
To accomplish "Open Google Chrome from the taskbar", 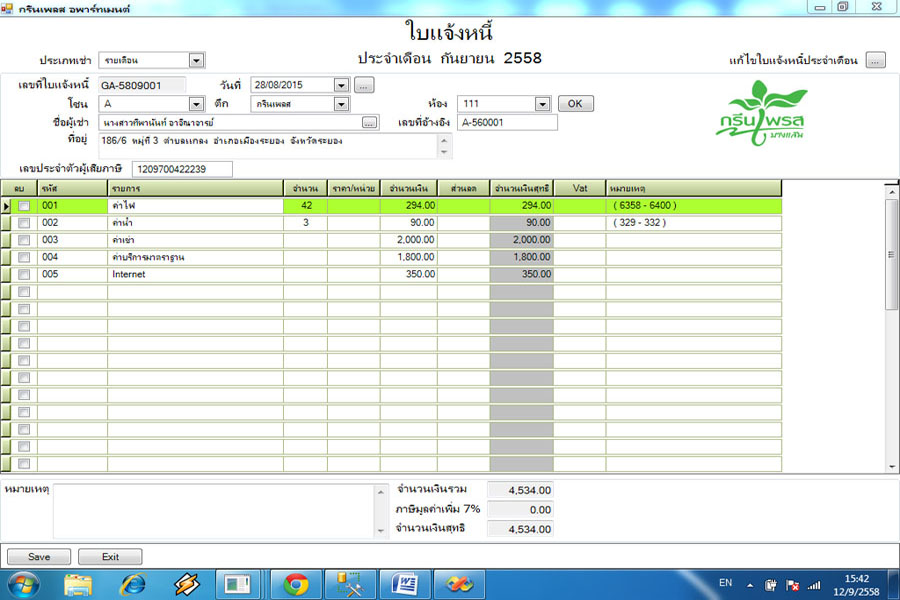I will 295,583.
